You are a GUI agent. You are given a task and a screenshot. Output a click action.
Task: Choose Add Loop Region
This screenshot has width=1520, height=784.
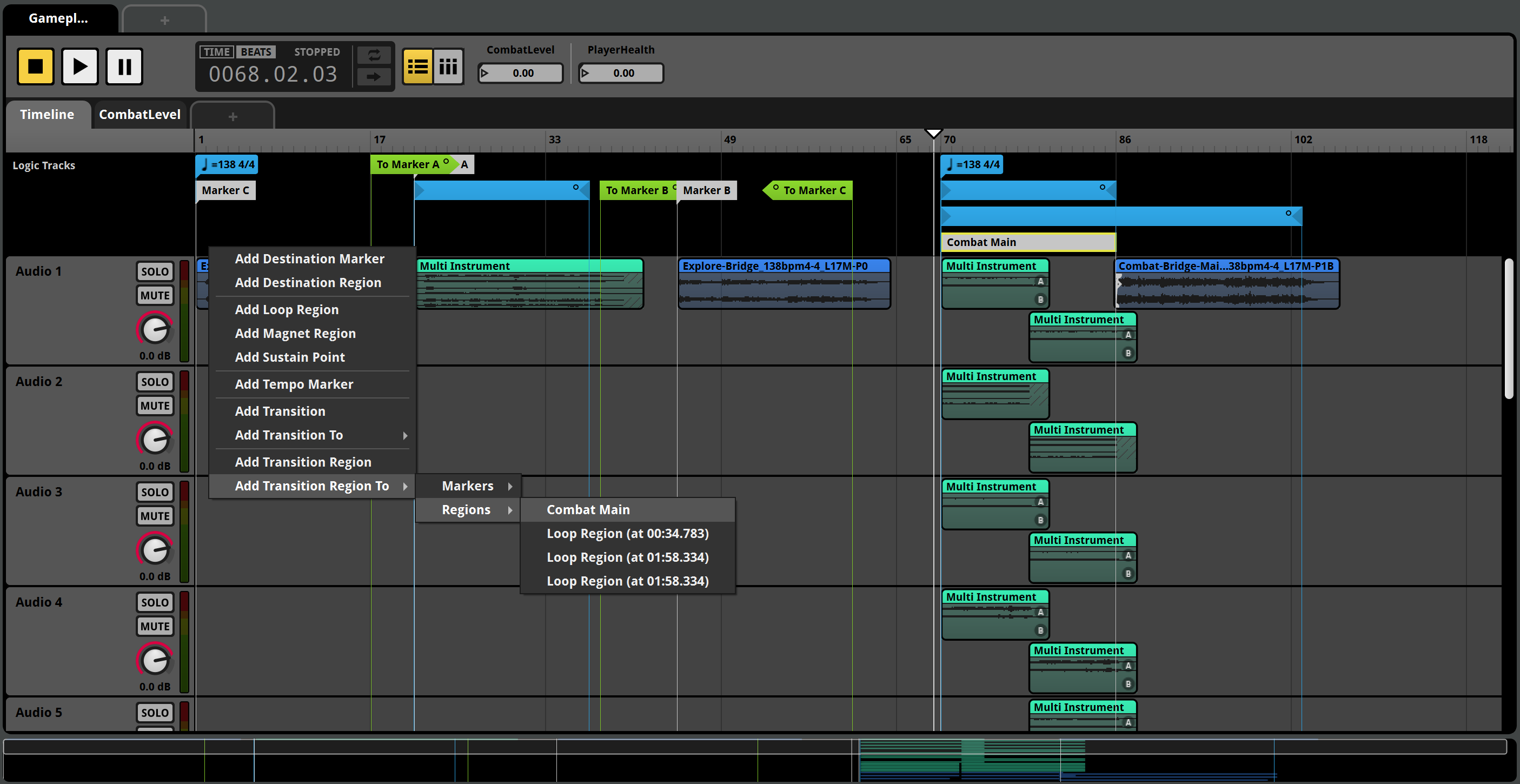pyautogui.click(x=313, y=310)
